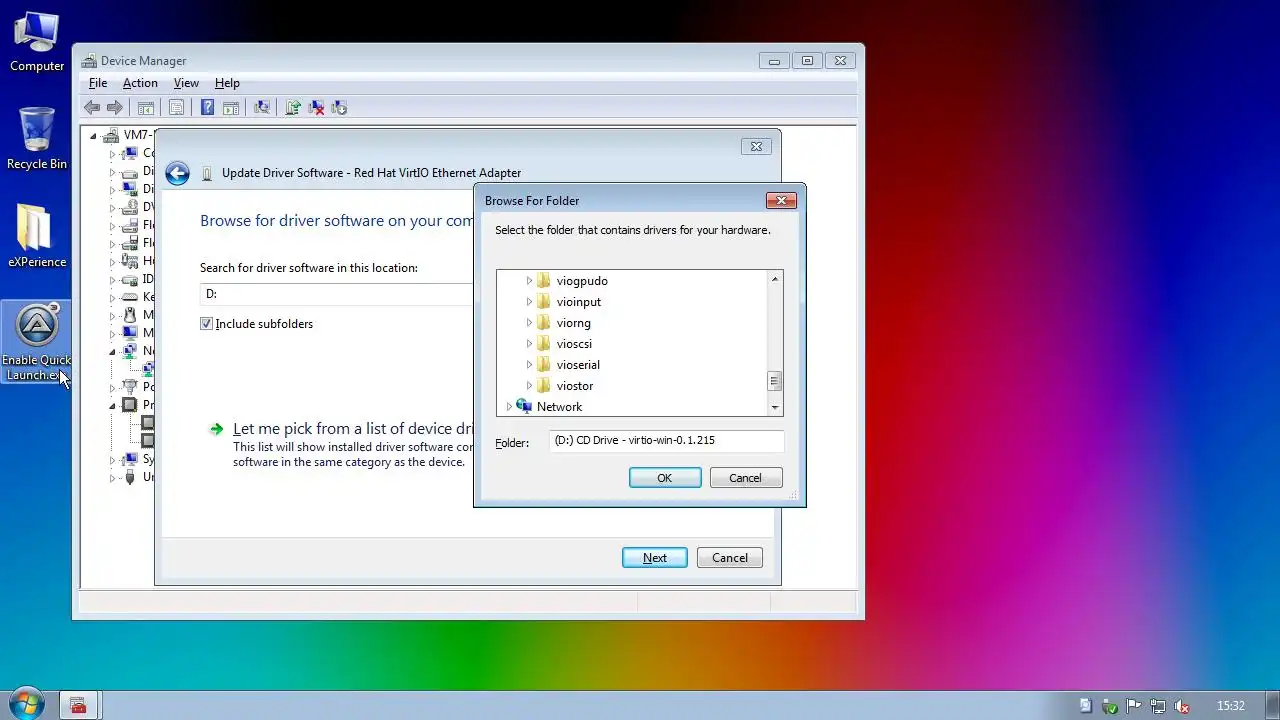The width and height of the screenshot is (1280, 720).
Task: Choose Let me pick from a list option
Action: click(x=352, y=428)
